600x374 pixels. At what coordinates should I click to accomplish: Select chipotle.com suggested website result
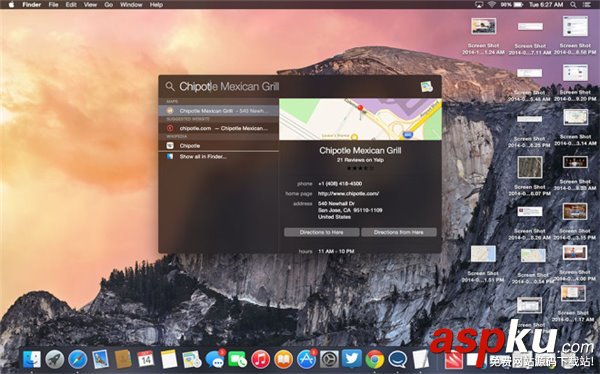click(x=218, y=128)
